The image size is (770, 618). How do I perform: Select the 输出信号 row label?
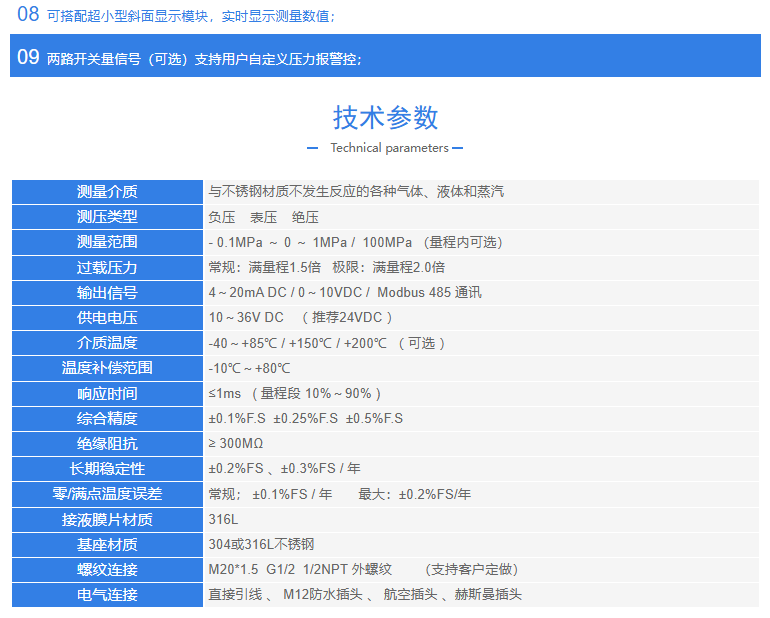point(107,293)
